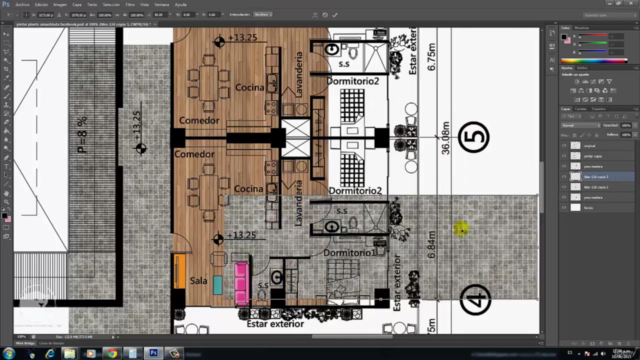This screenshot has width=640, height=360.
Task: Select the Eraser tool
Action: click(6, 122)
